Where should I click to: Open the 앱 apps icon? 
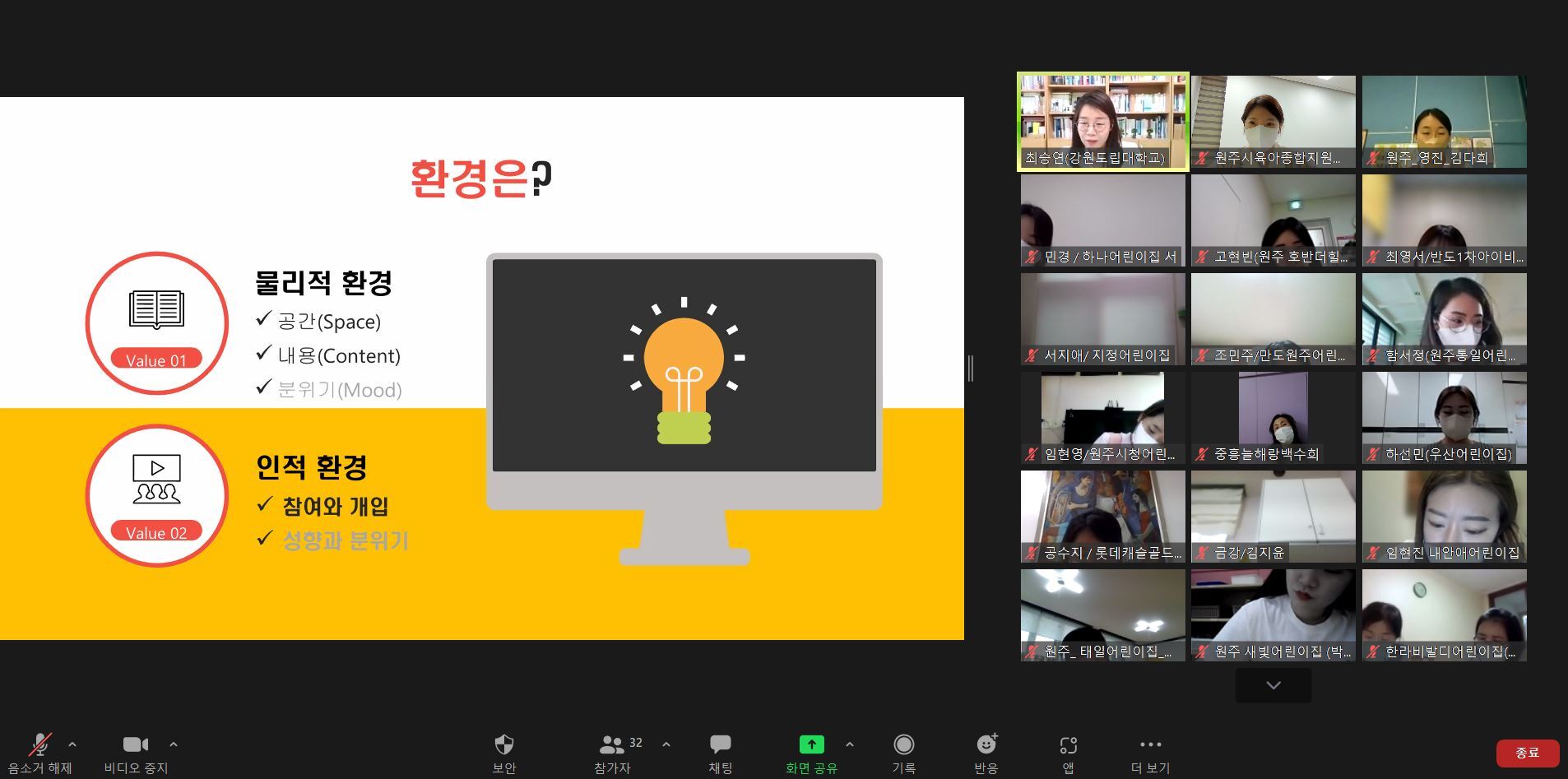(1068, 745)
